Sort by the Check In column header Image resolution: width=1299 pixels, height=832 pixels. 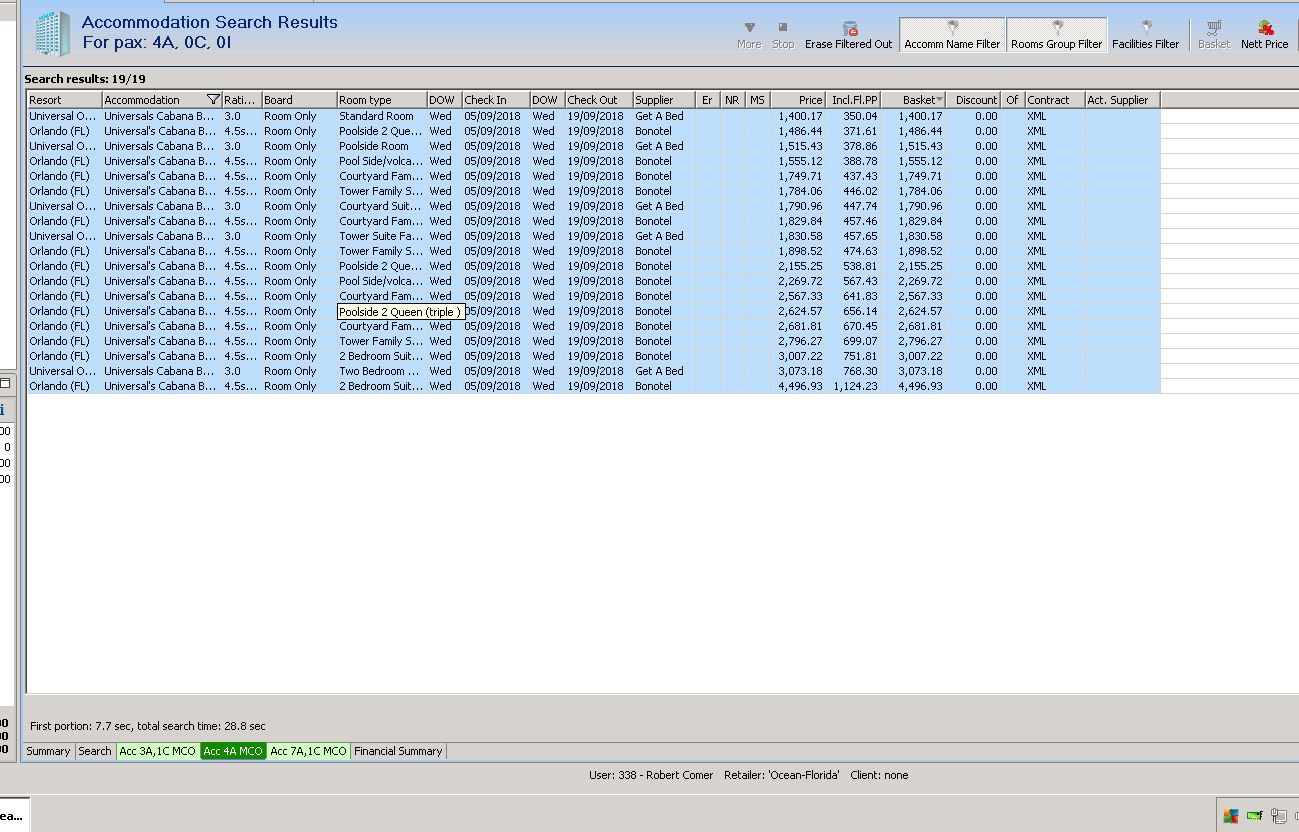[496, 100]
